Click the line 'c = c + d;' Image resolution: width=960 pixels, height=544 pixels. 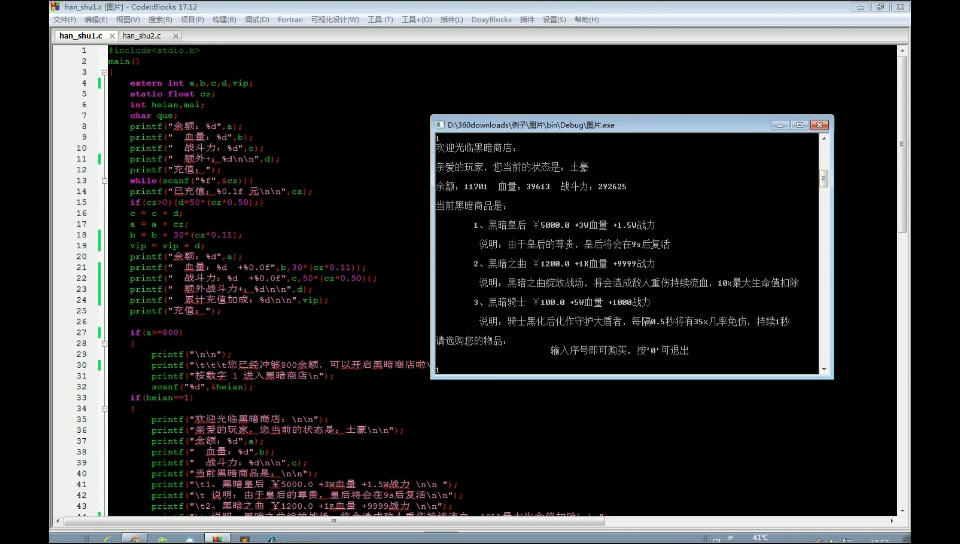click(x=156, y=214)
